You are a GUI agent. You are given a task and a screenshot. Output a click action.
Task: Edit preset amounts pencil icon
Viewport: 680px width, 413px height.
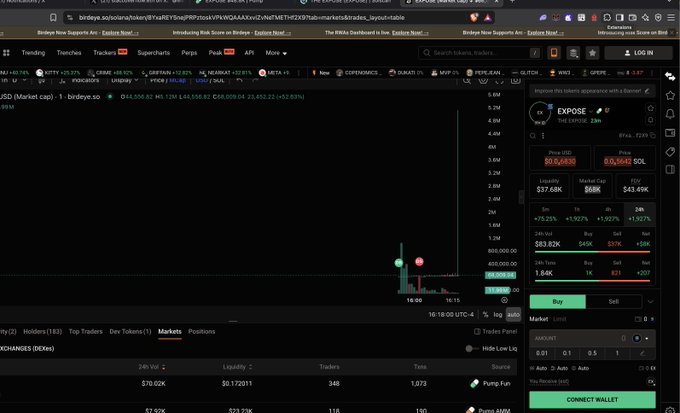click(642, 353)
